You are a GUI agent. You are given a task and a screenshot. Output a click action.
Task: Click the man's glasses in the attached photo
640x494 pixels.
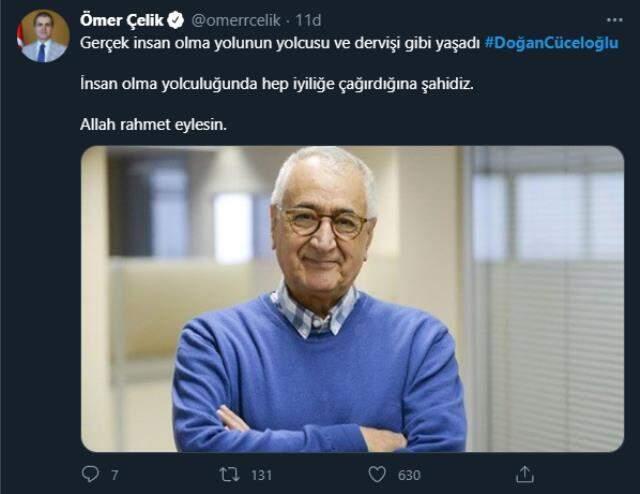(x=324, y=222)
